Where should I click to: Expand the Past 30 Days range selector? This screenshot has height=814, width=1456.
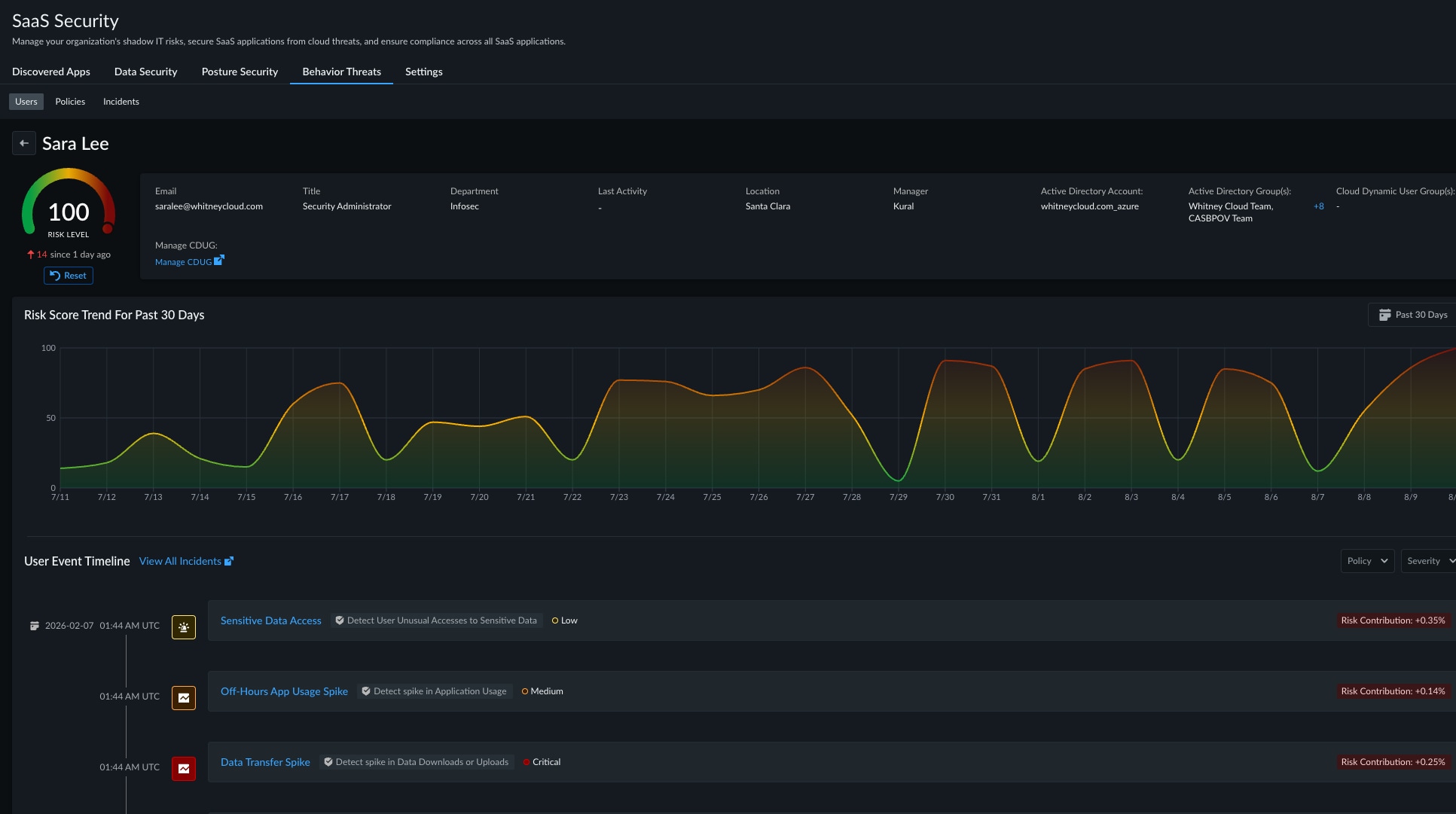tap(1412, 315)
